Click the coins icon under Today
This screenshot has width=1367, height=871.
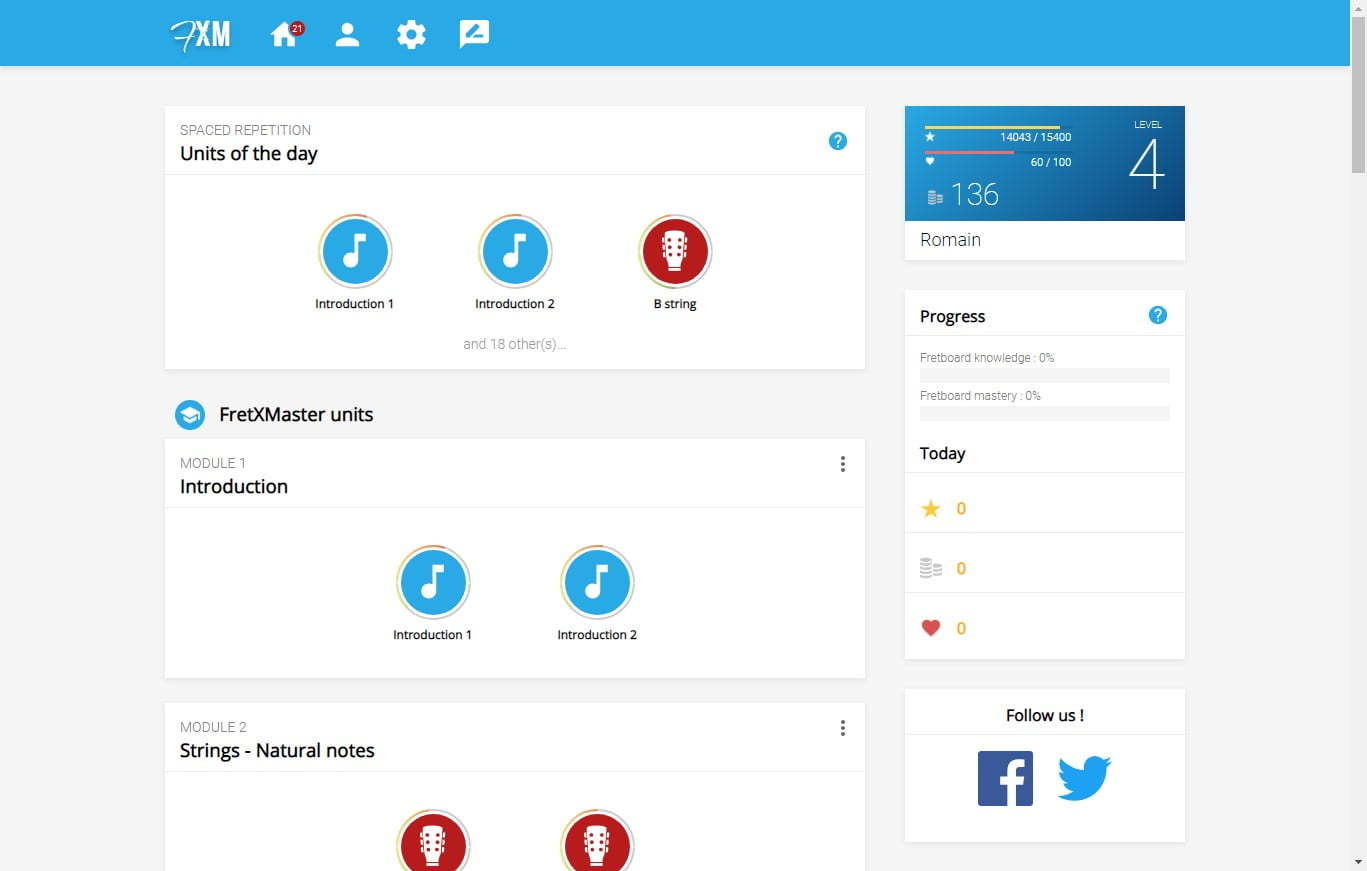pyautogui.click(x=931, y=568)
